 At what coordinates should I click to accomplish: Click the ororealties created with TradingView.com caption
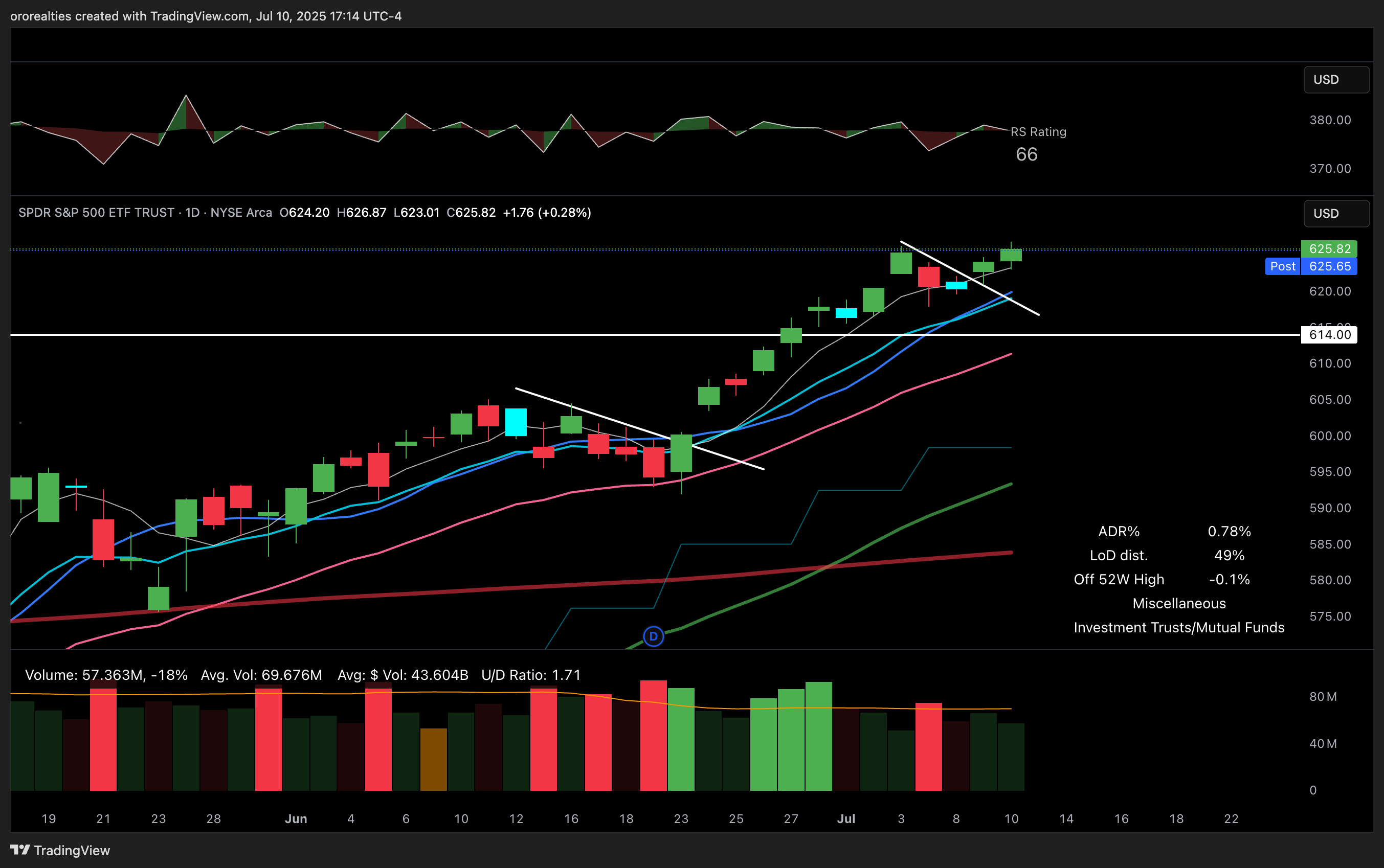tap(206, 16)
